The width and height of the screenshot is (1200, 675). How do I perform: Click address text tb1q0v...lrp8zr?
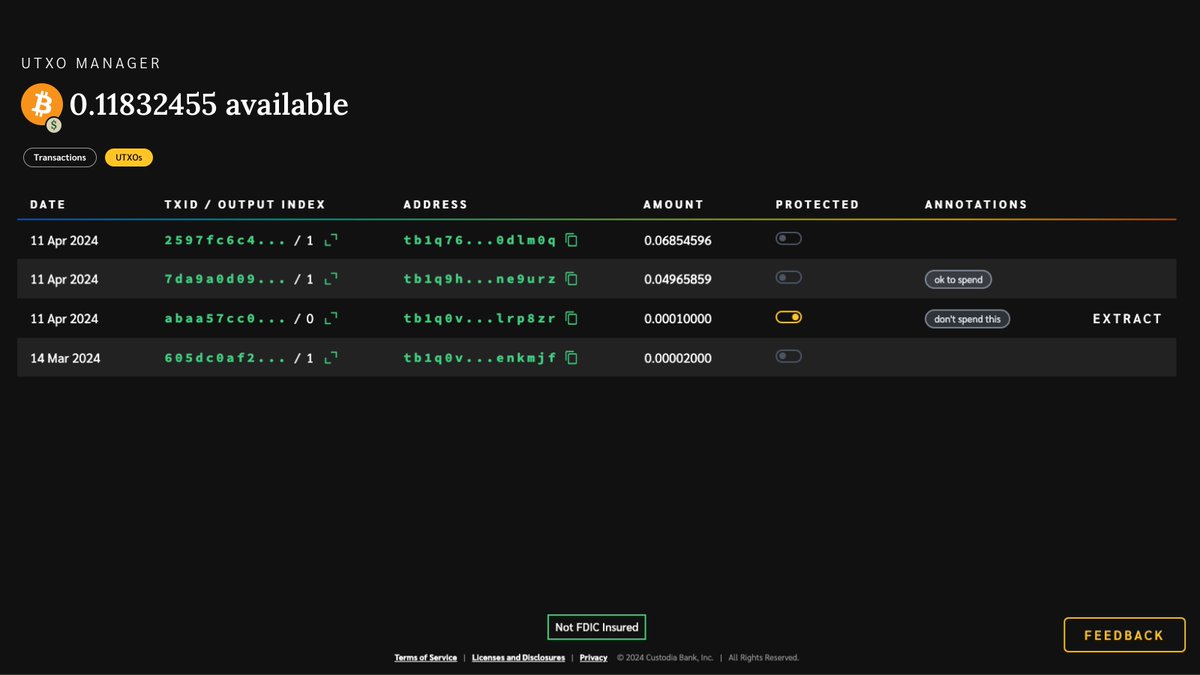tap(480, 319)
